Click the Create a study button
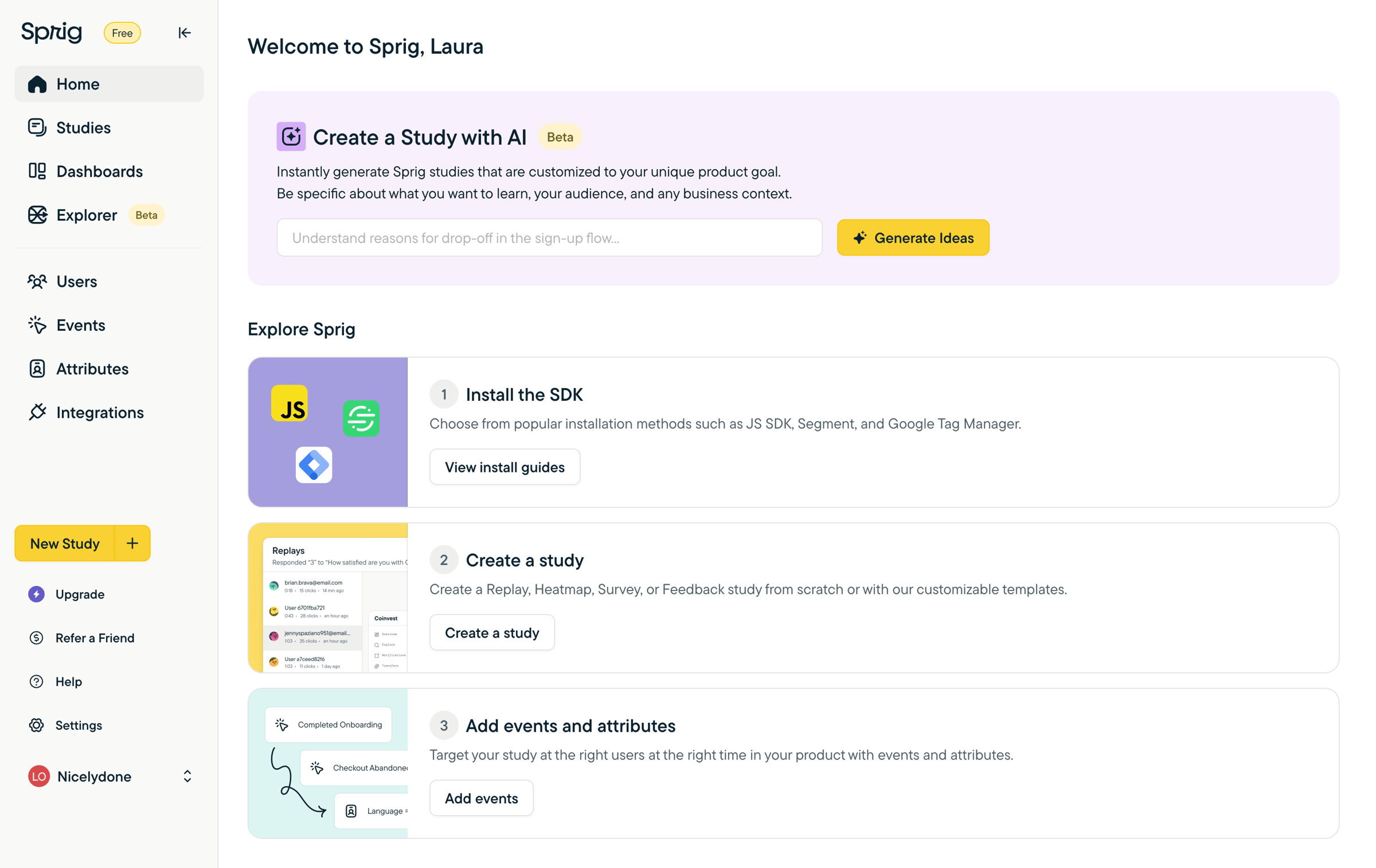 pyautogui.click(x=492, y=633)
